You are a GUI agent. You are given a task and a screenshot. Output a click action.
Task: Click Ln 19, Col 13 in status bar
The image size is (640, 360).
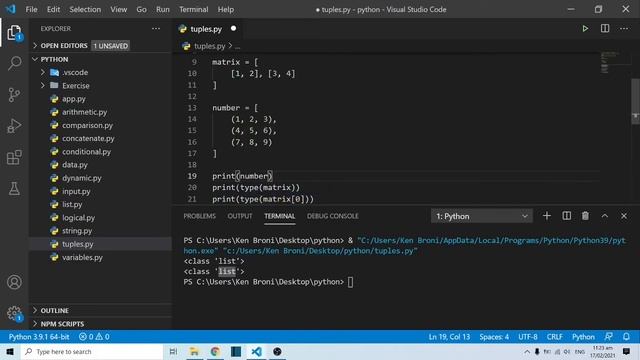tap(449, 337)
